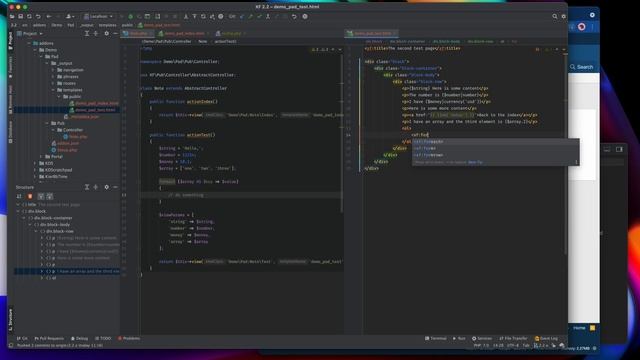
Task: Click the Structure panel gear icon
Action: pyautogui.click(x=107, y=187)
